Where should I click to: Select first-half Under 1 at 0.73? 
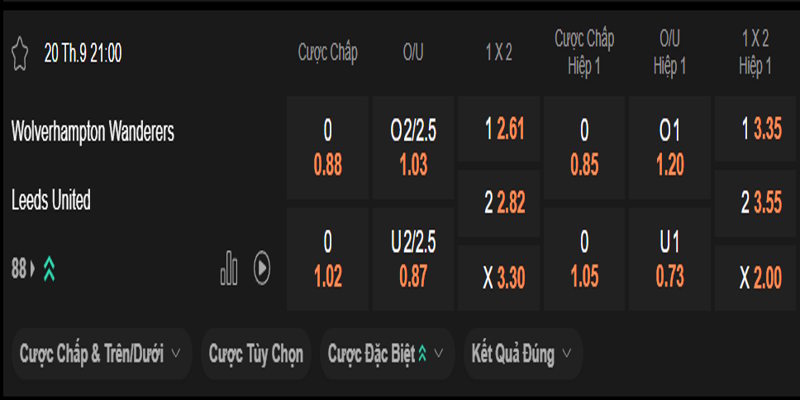click(669, 259)
